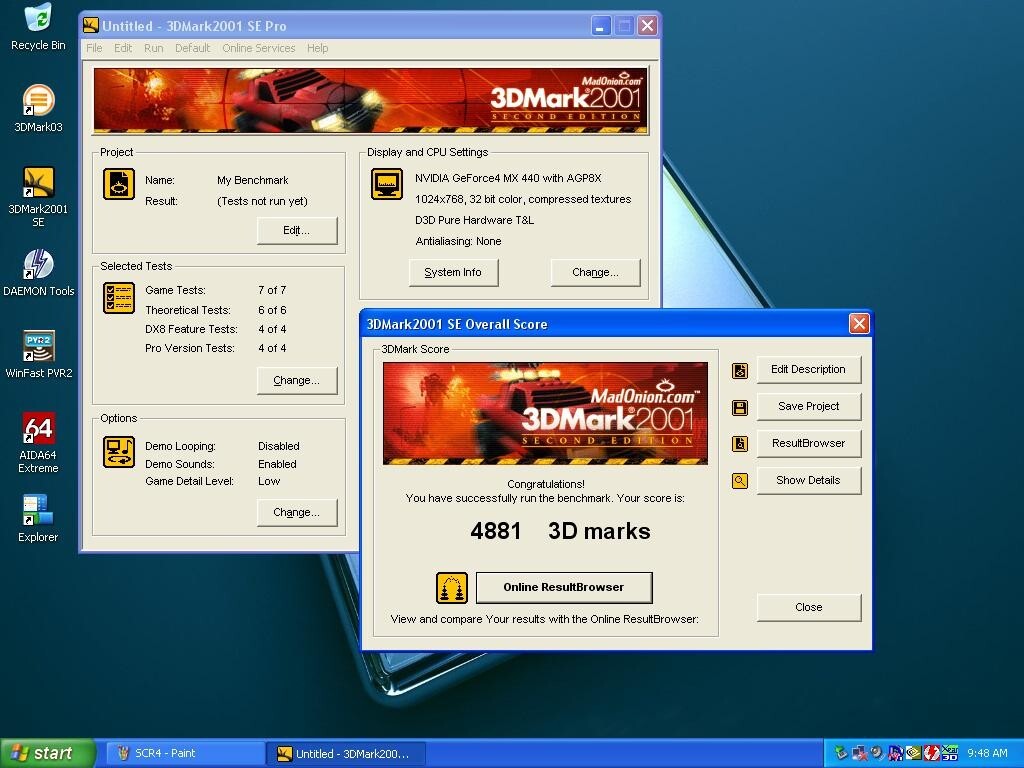Click the Game Detail Level "Low" value
The height and width of the screenshot is (768, 1024).
[269, 481]
